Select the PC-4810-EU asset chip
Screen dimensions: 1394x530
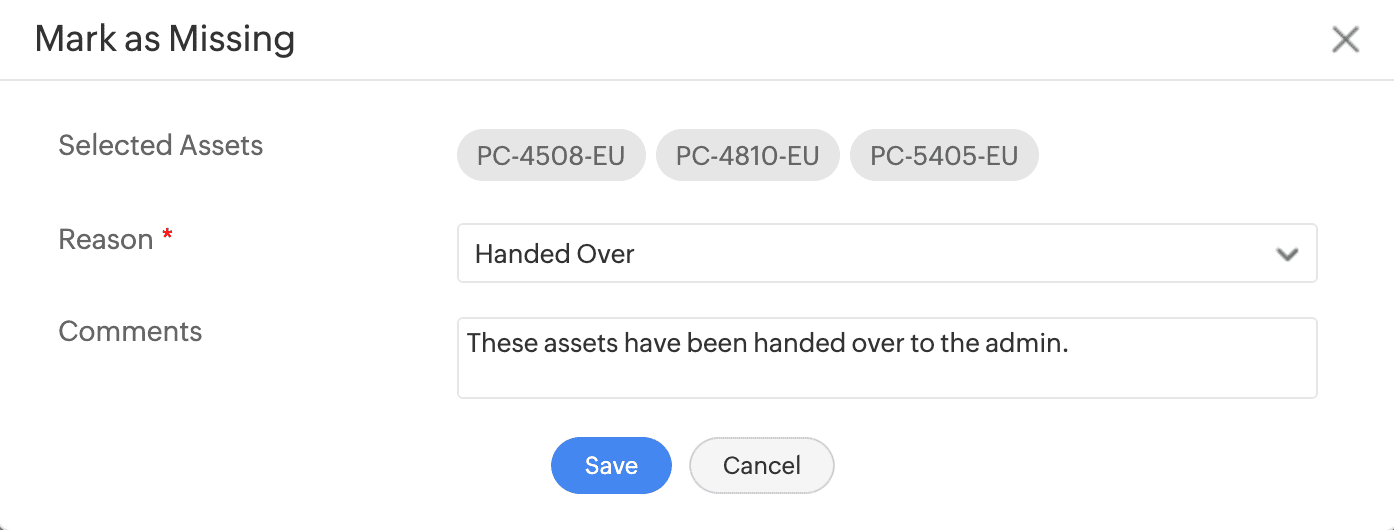coord(747,157)
